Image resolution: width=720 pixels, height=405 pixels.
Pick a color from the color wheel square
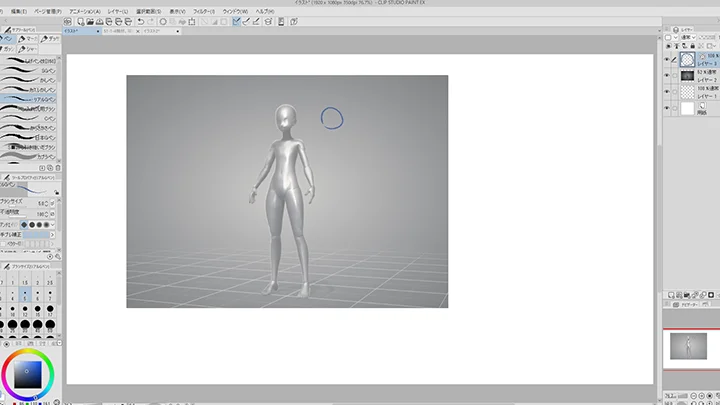pyautogui.click(x=27, y=374)
